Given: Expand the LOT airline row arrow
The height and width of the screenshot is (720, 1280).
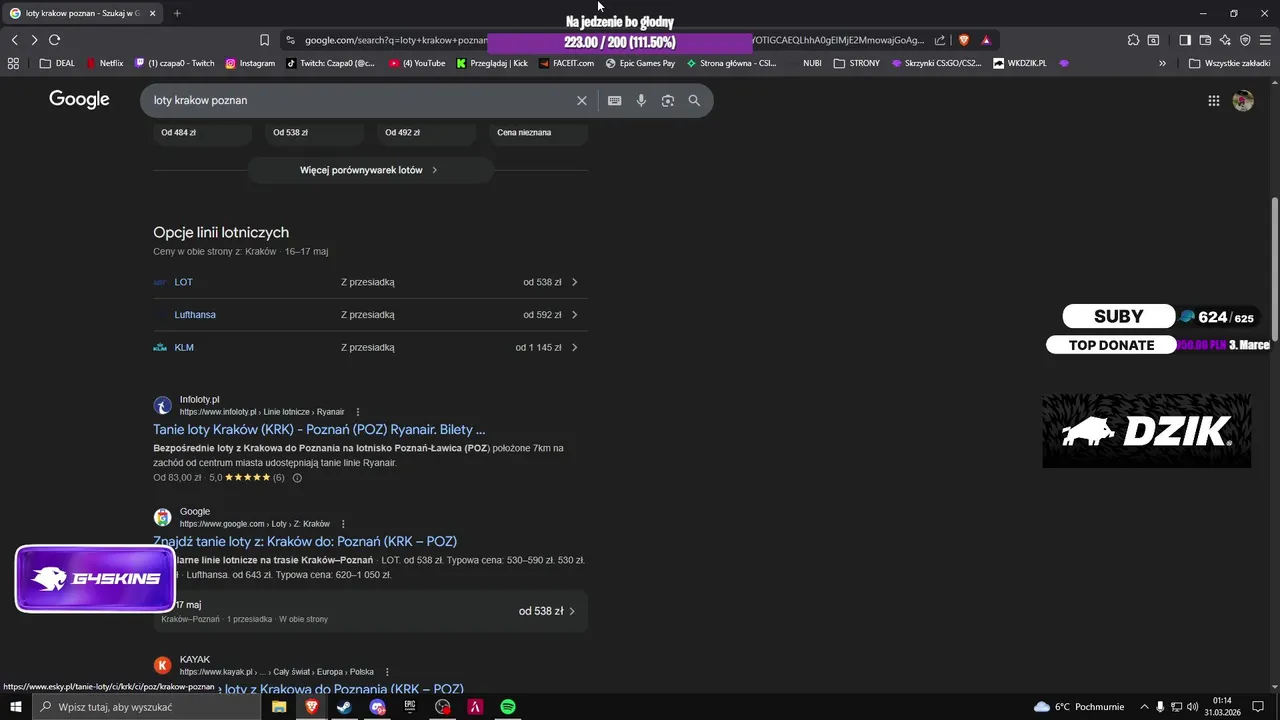Looking at the screenshot, I should [x=574, y=282].
